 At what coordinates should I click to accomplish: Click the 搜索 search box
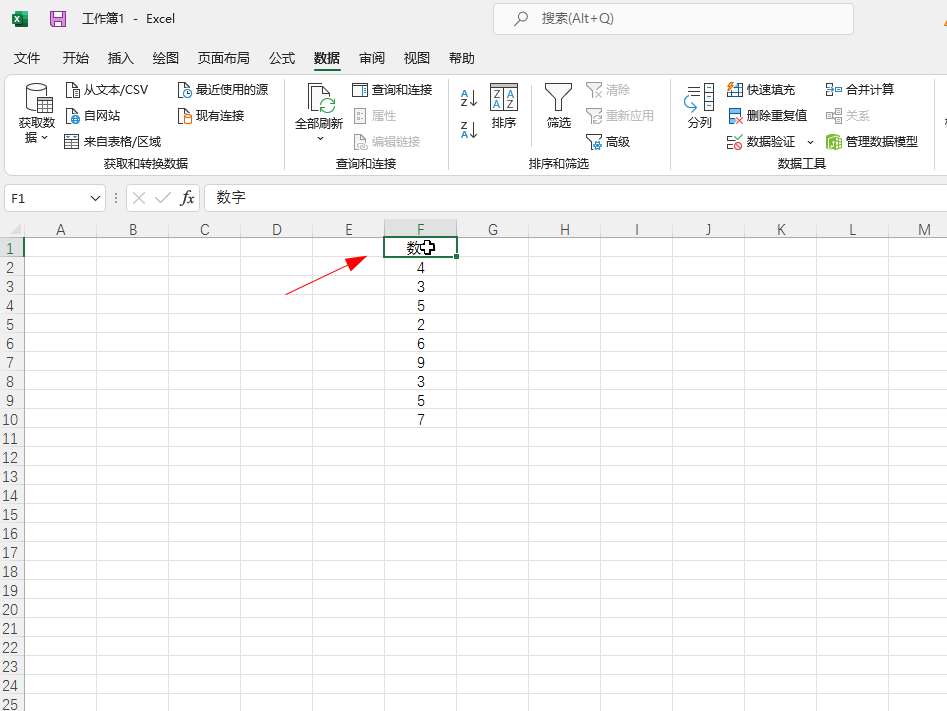click(x=673, y=19)
